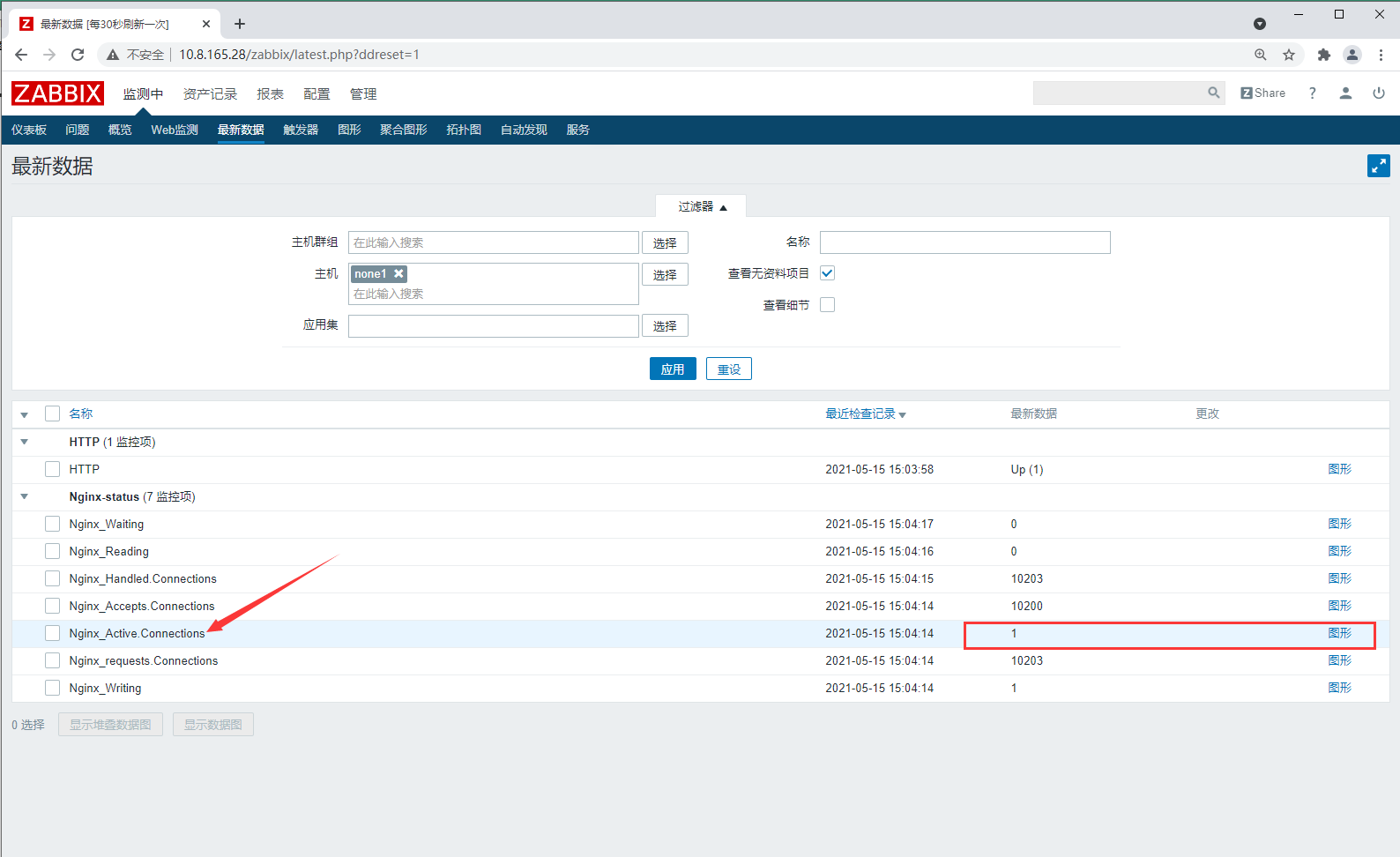The image size is (1400, 857).
Task: Click the browser back arrow
Action: (21, 55)
